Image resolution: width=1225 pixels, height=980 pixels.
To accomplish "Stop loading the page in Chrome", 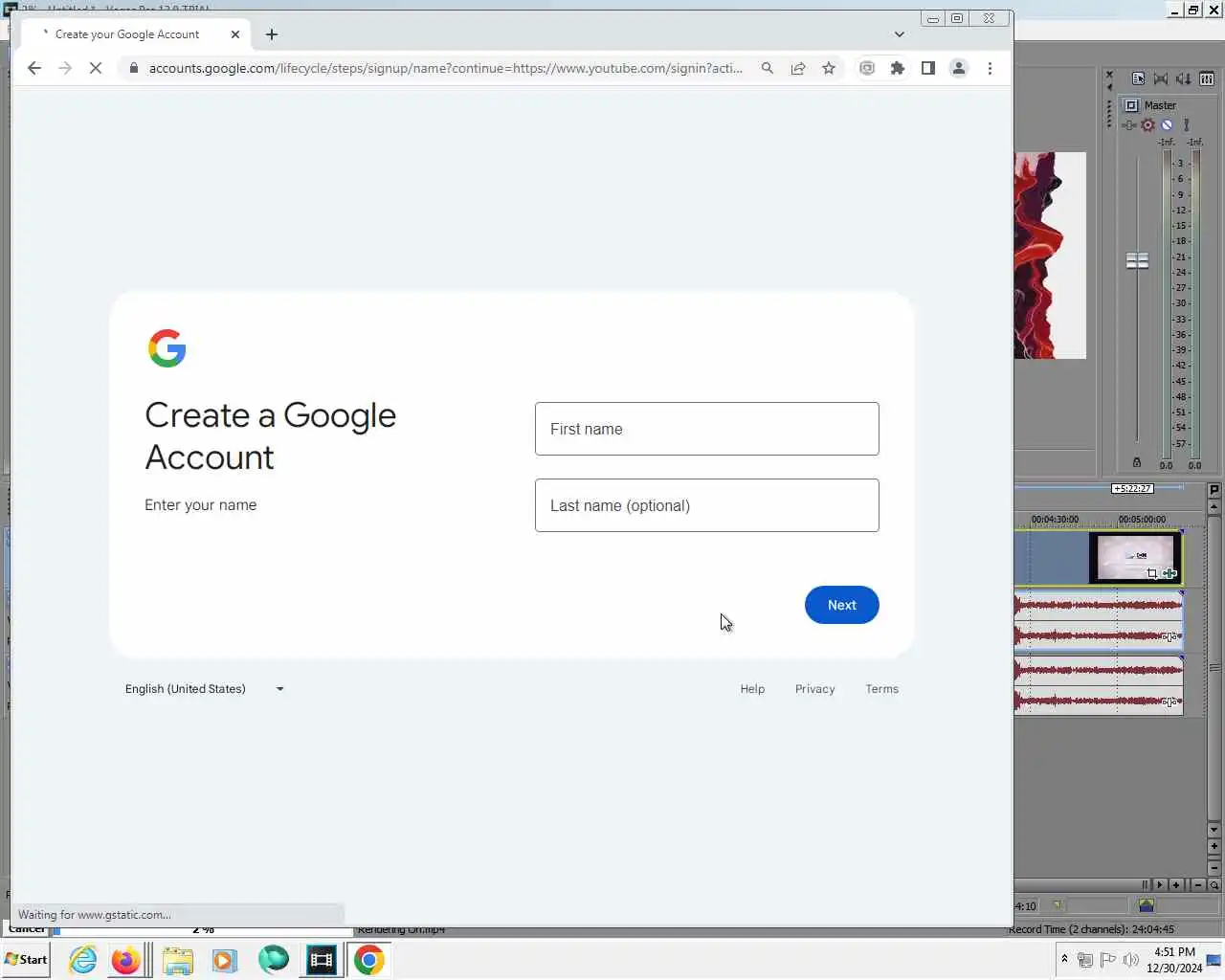I will tap(96, 68).
